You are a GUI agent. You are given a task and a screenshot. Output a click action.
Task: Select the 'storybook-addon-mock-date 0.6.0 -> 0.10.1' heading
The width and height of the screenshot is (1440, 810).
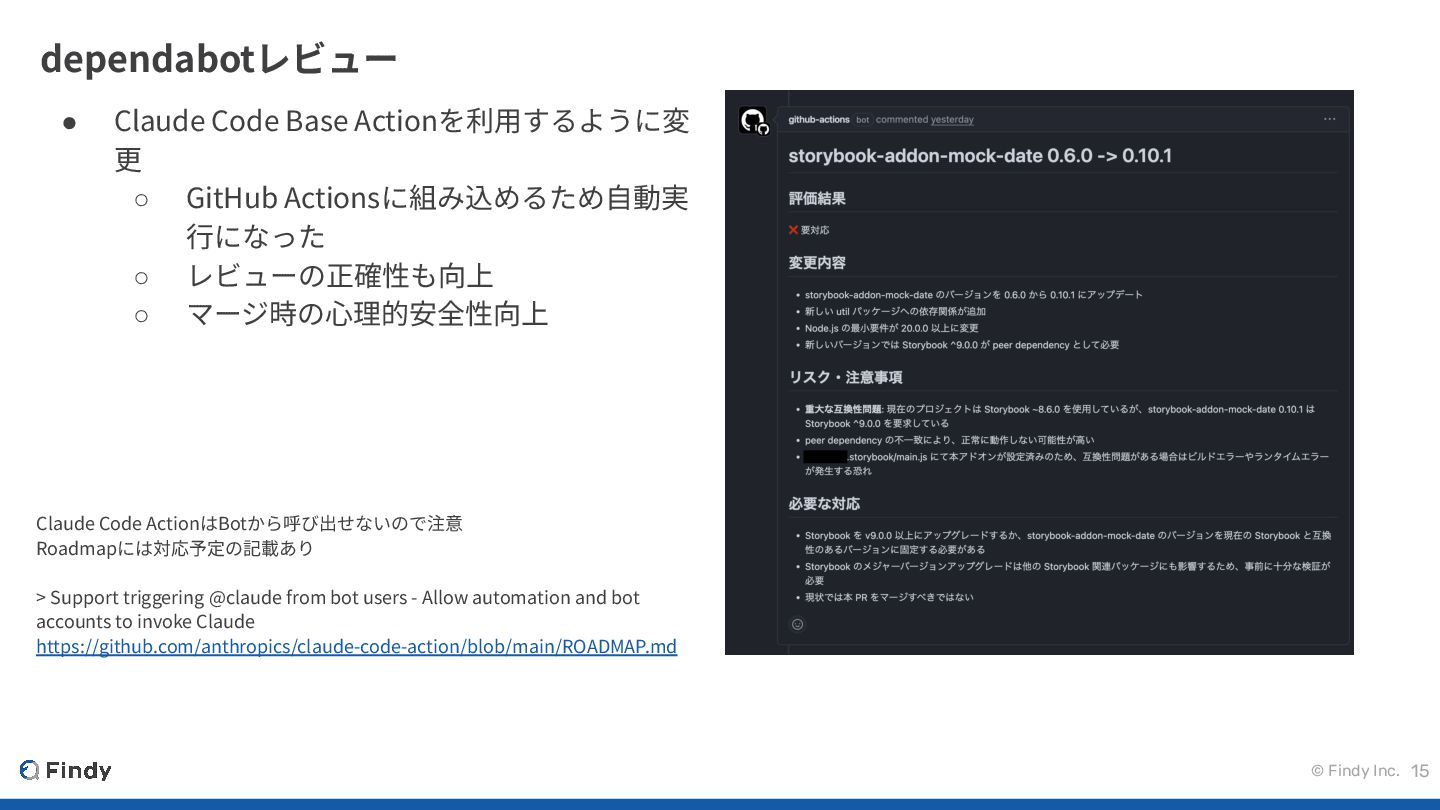click(x=980, y=156)
